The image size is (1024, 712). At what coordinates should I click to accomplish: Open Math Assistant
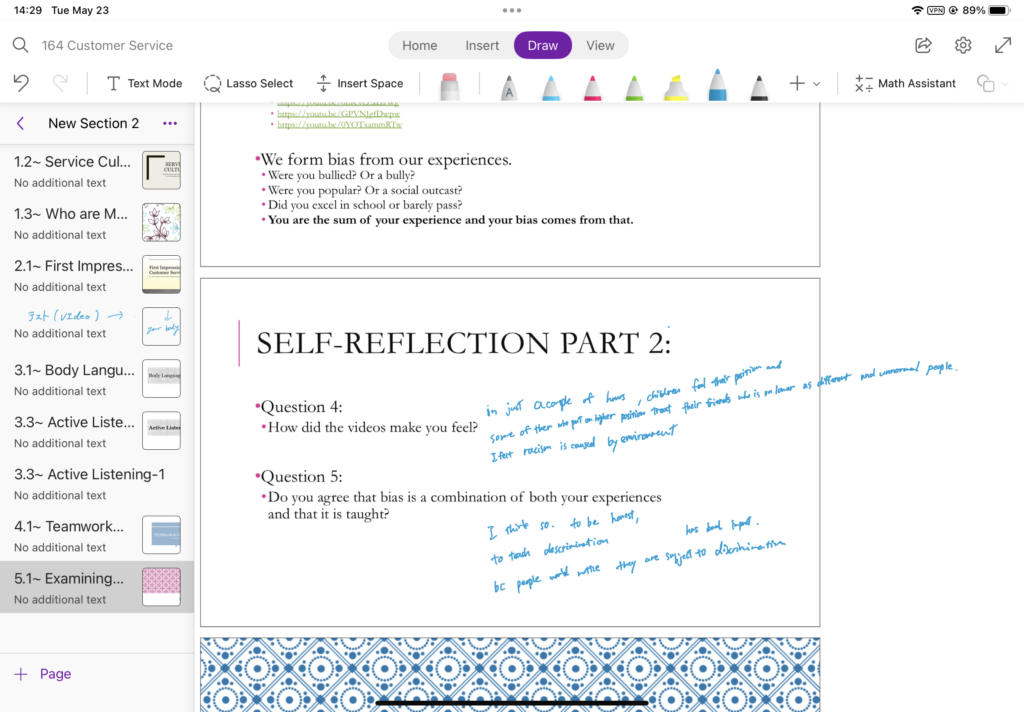pos(905,83)
